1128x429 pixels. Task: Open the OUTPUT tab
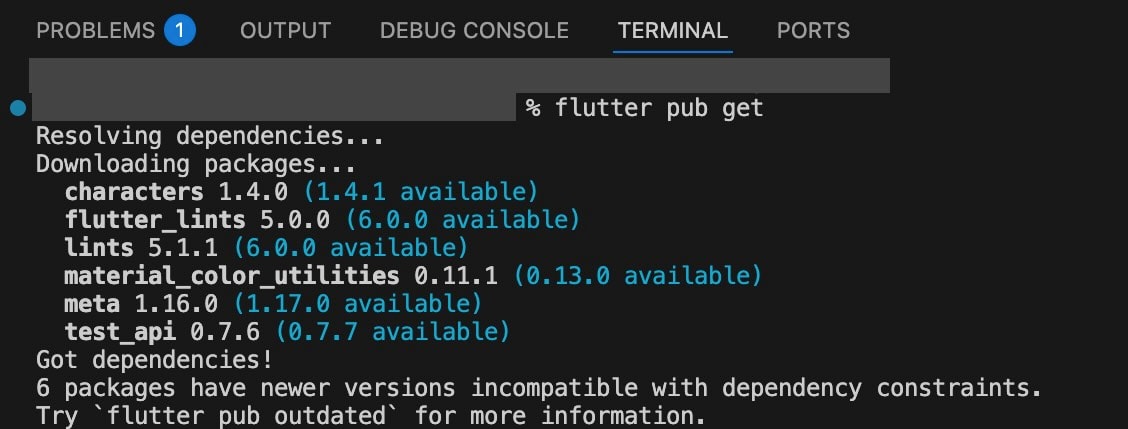click(287, 31)
